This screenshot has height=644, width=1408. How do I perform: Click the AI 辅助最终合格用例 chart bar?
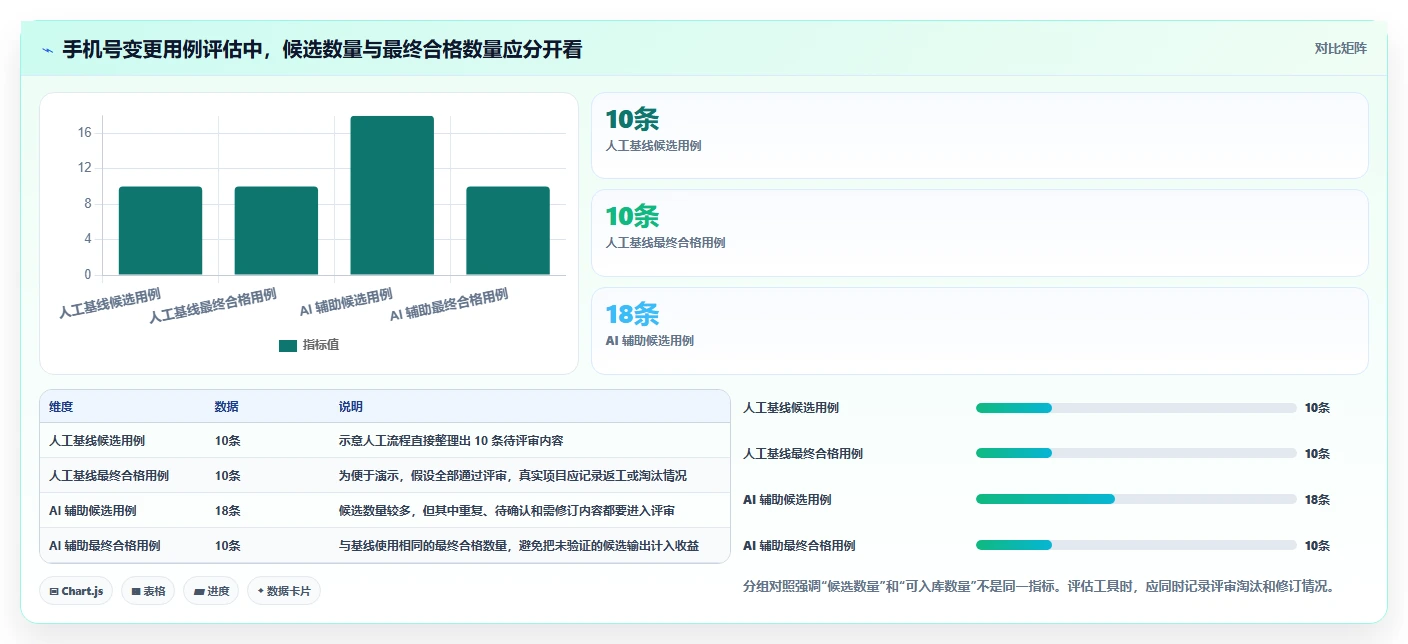[x=508, y=230]
